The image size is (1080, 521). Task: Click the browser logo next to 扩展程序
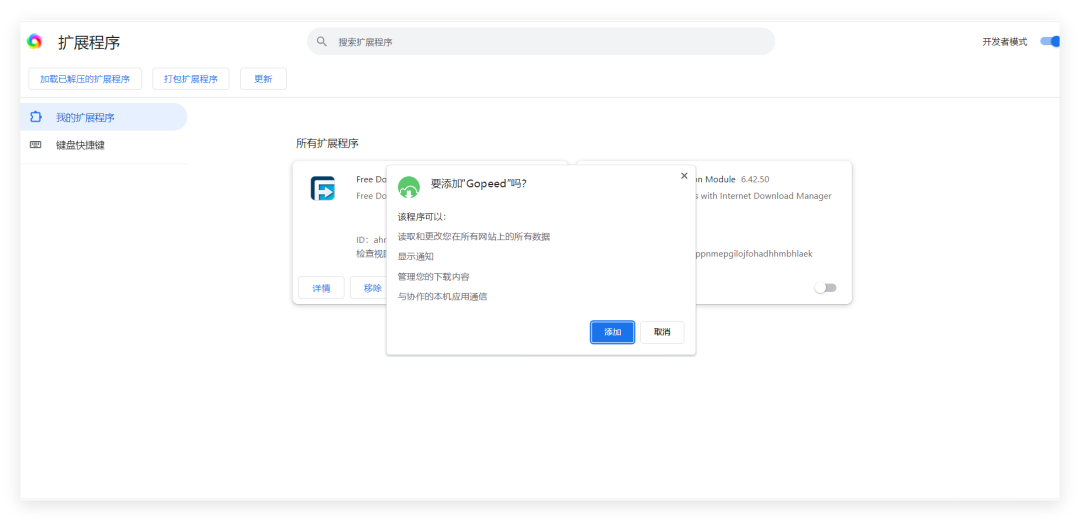(34, 41)
